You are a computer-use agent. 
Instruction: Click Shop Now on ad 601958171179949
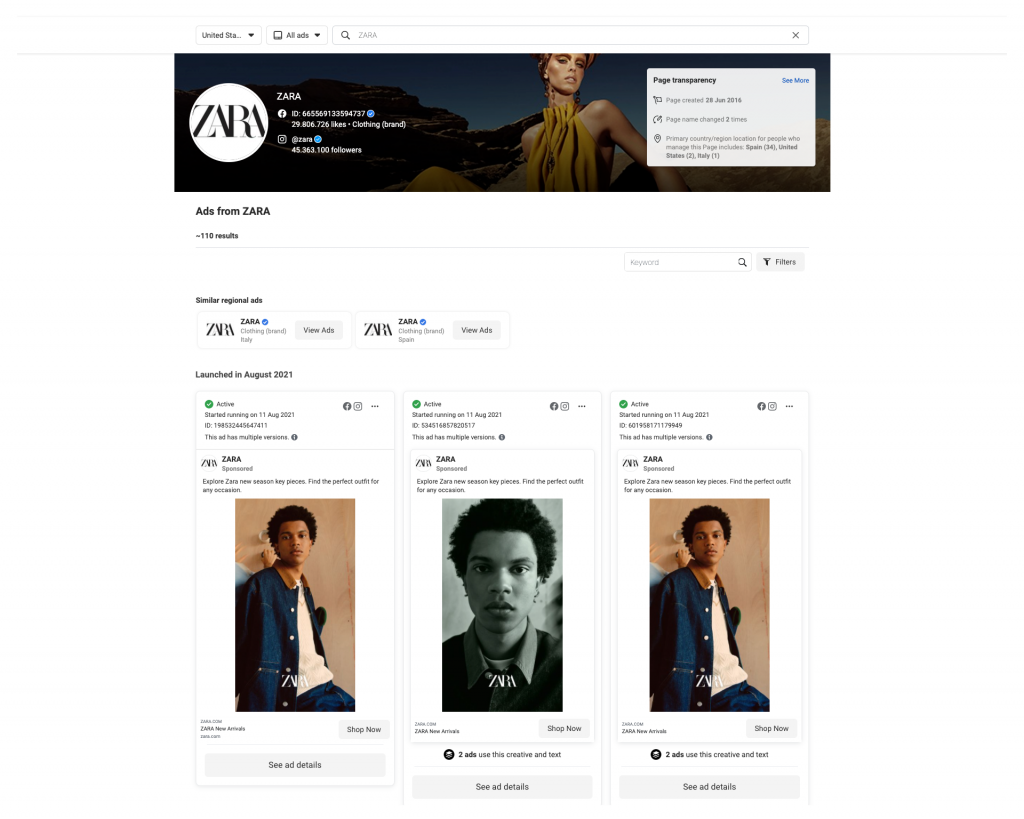pos(771,728)
